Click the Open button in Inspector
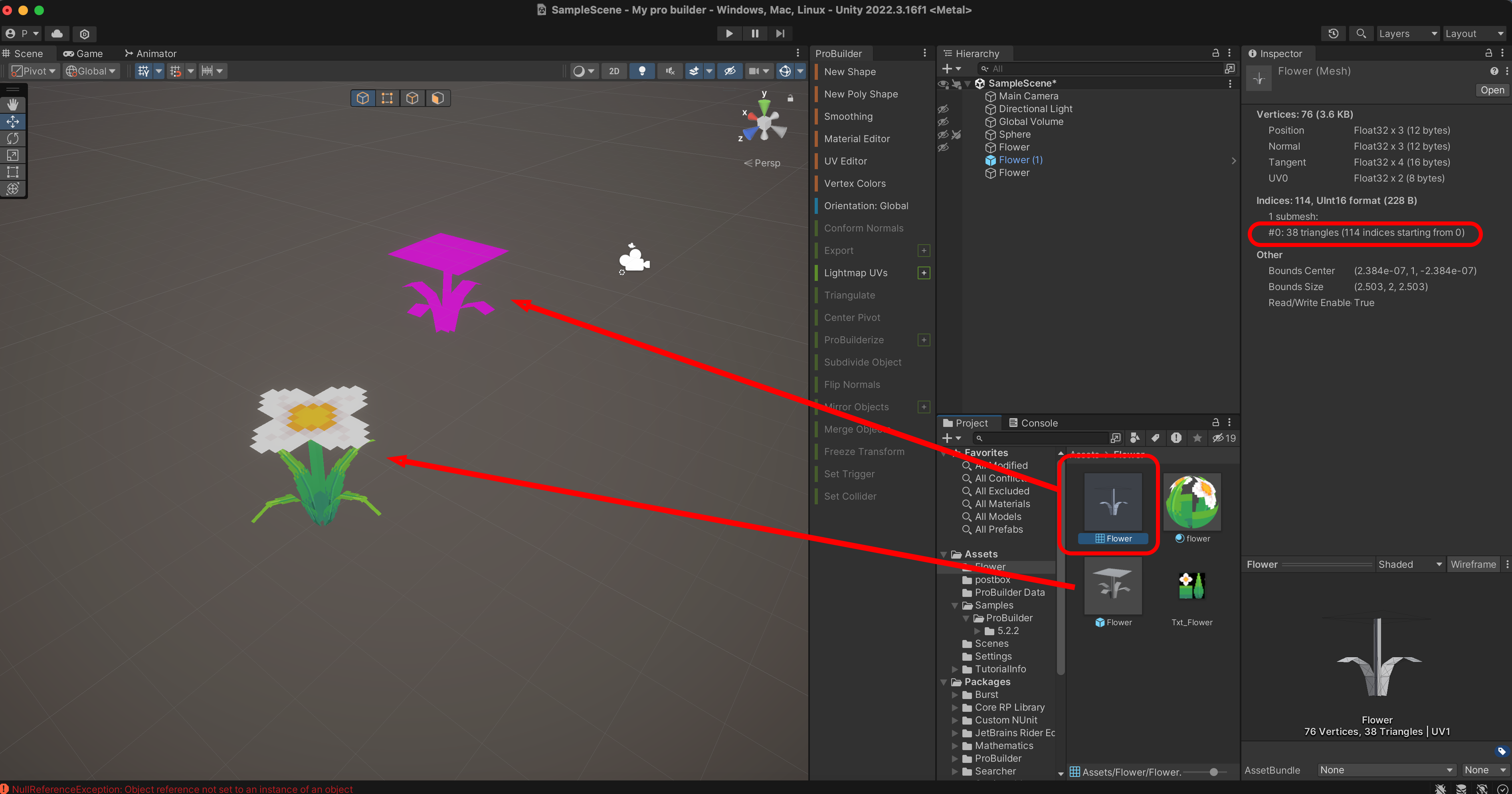This screenshot has width=1512, height=794. (1492, 90)
